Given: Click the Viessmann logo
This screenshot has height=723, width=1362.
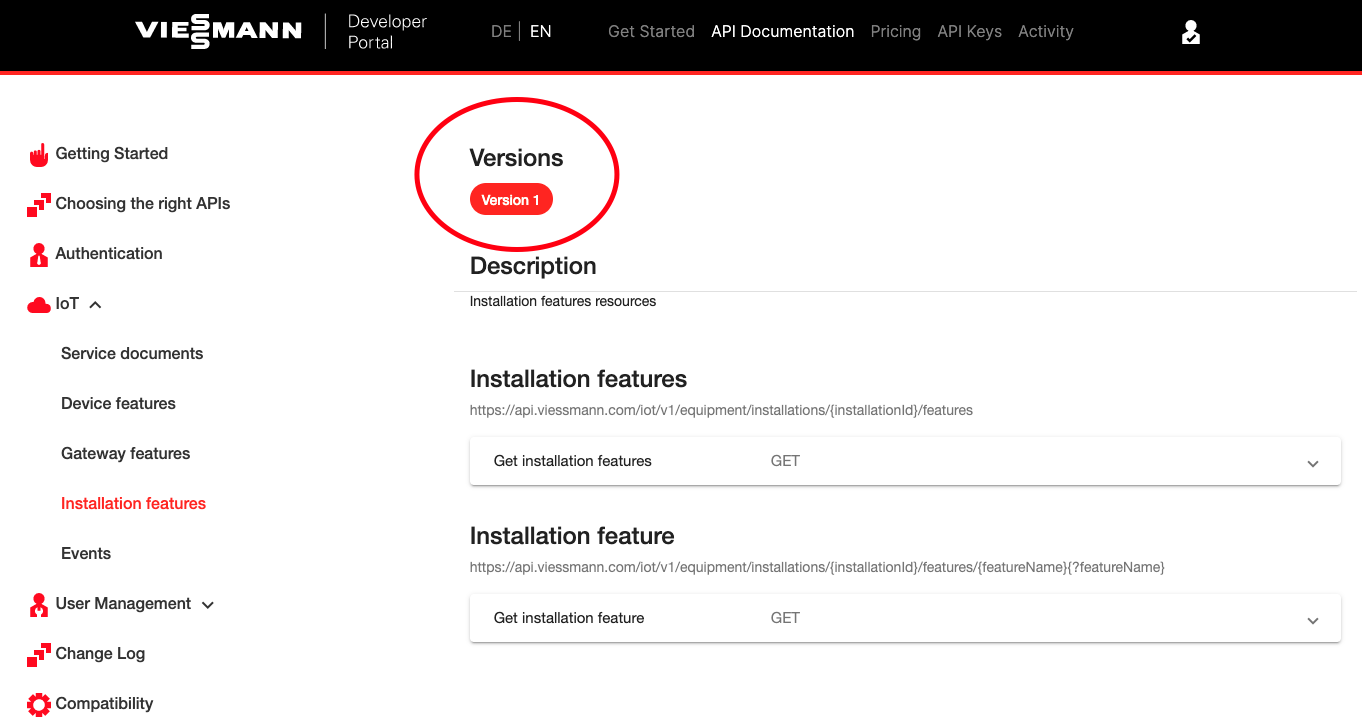Looking at the screenshot, I should coord(218,31).
